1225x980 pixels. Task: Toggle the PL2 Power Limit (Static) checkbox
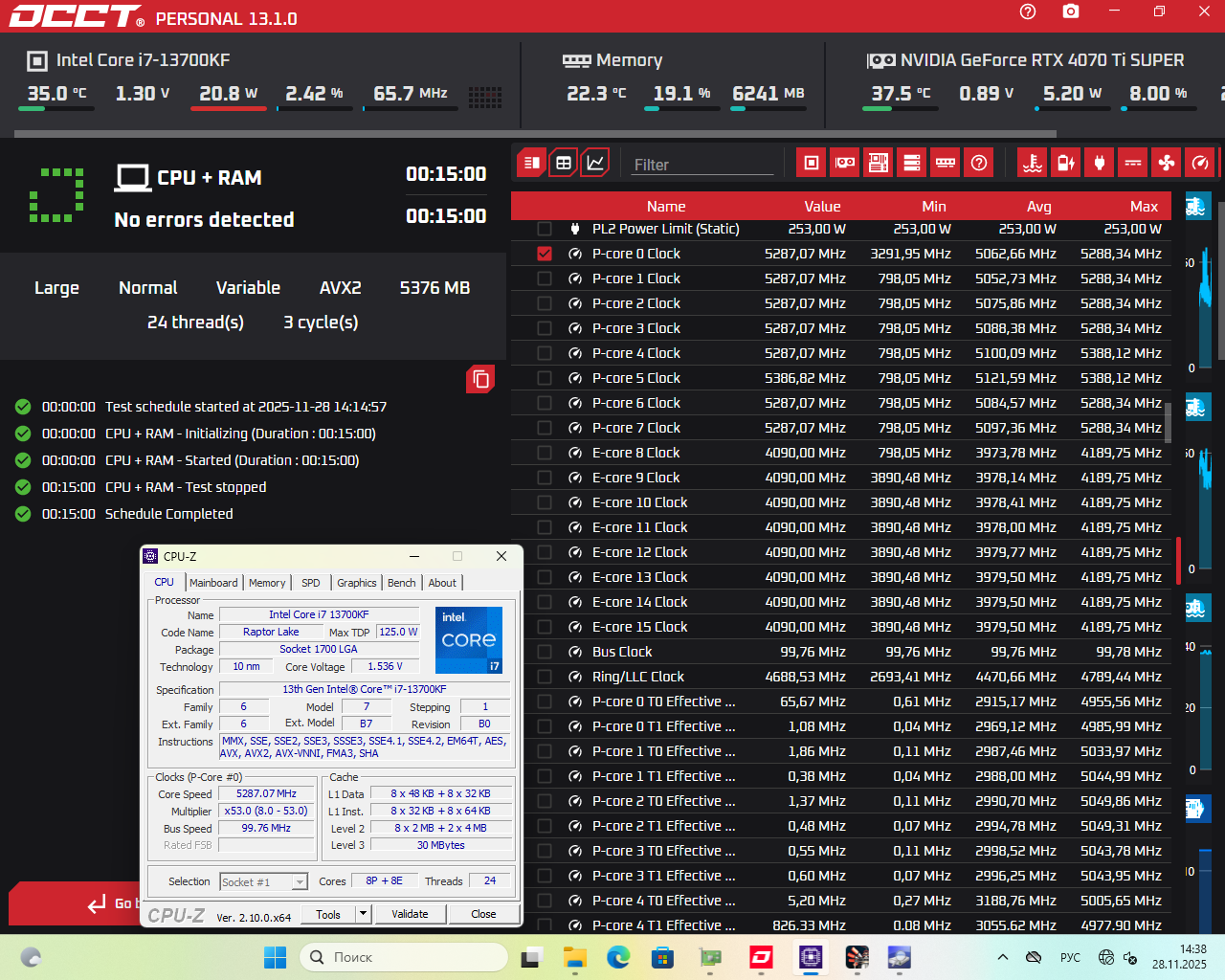[545, 229]
